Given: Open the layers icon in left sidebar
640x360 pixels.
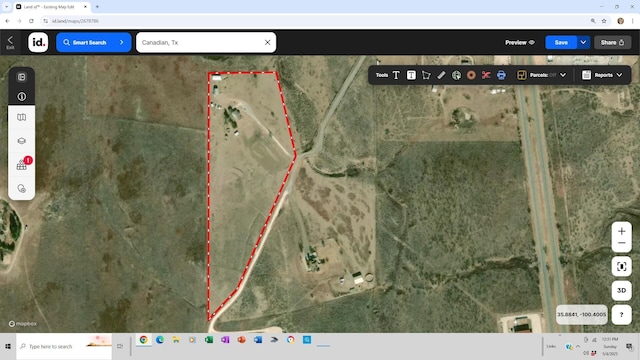Looking at the screenshot, I should [x=22, y=141].
